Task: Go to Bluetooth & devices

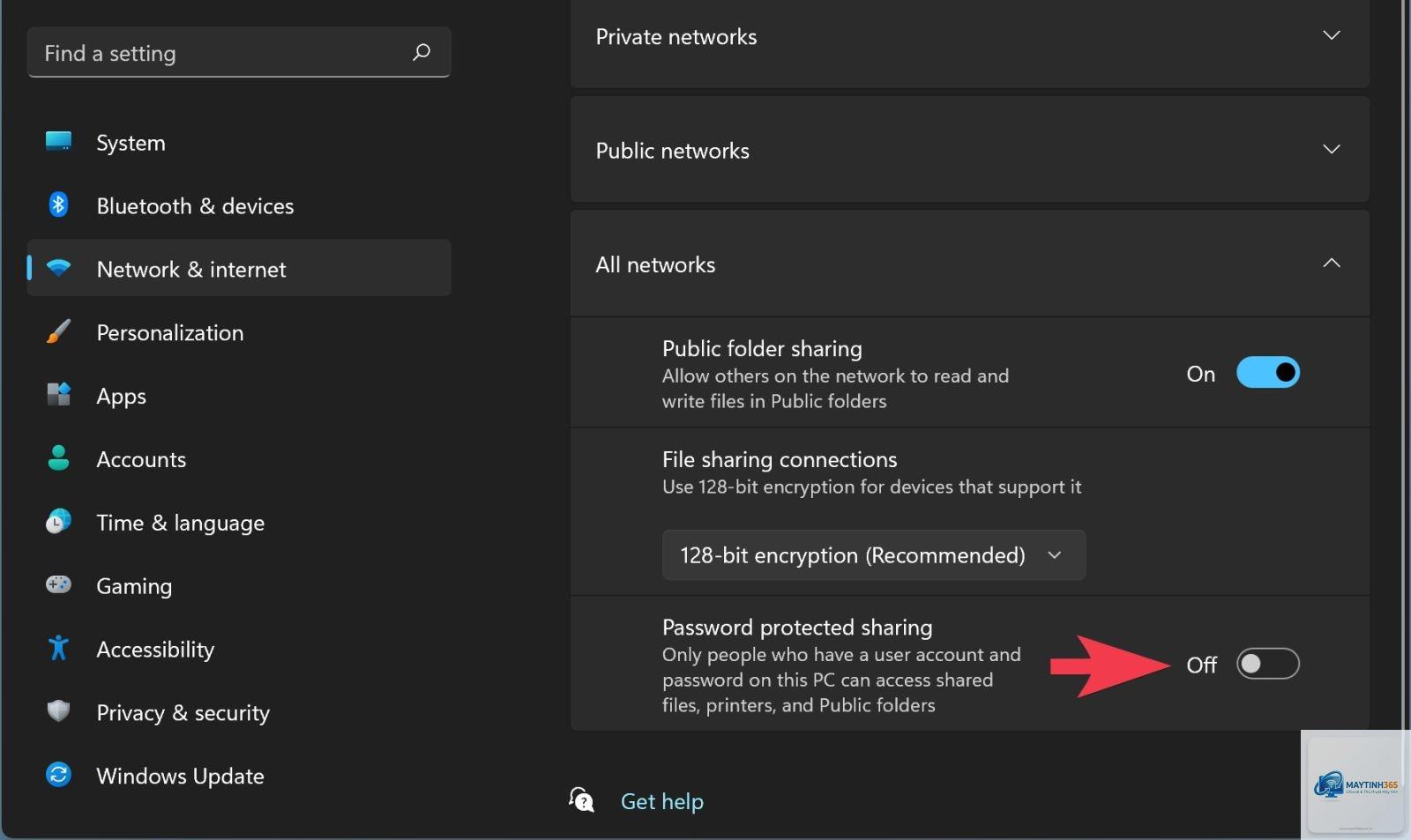Action: point(239,205)
